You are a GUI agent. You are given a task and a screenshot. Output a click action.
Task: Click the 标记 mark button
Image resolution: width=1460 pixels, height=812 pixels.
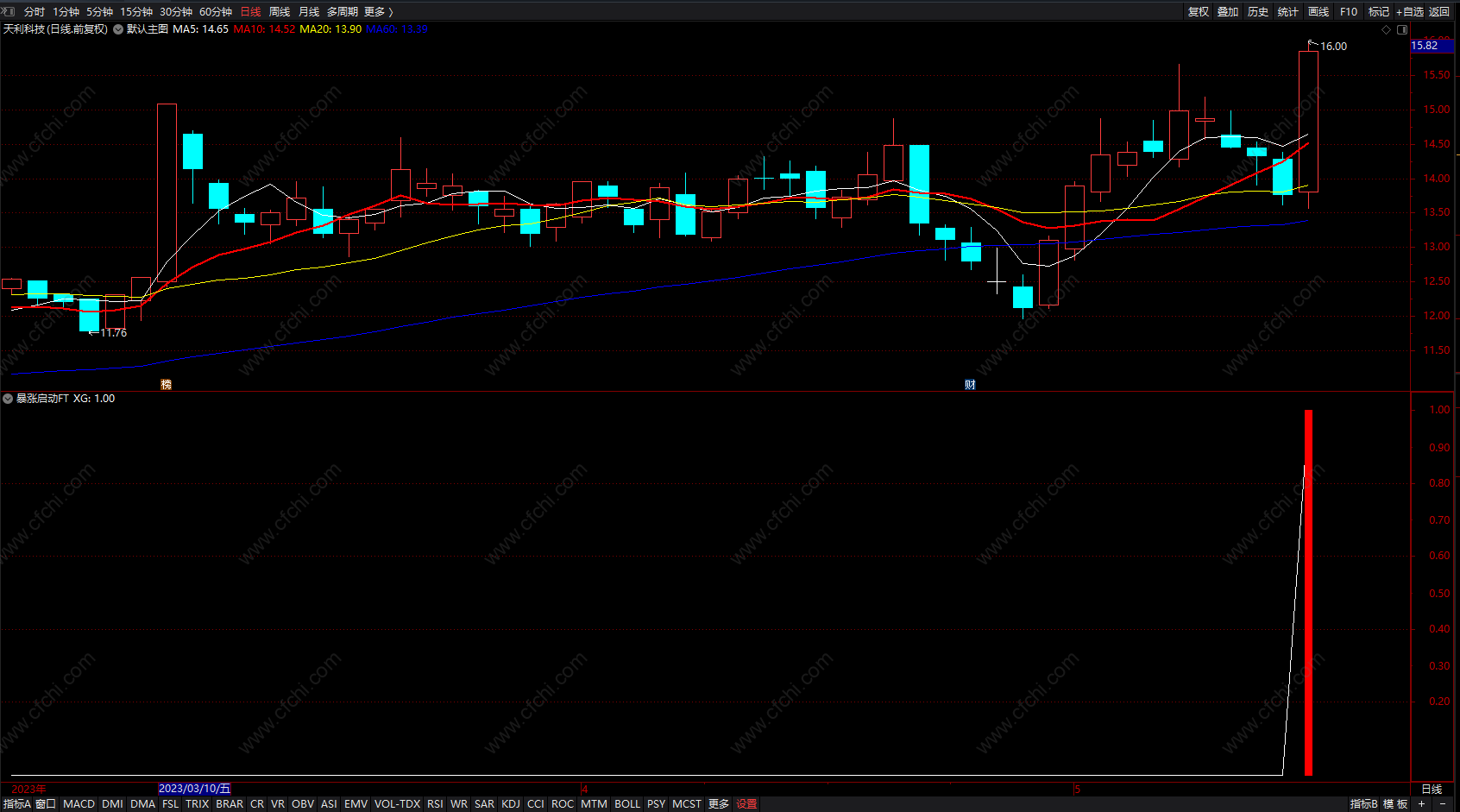pos(1379,12)
